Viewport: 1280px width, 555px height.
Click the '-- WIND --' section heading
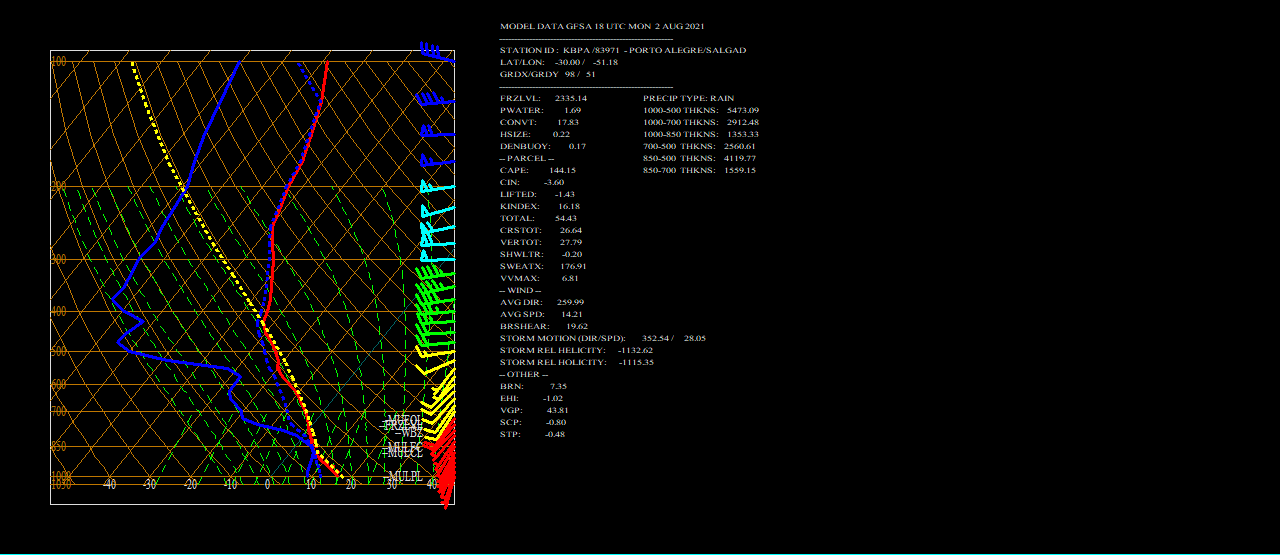521,290
